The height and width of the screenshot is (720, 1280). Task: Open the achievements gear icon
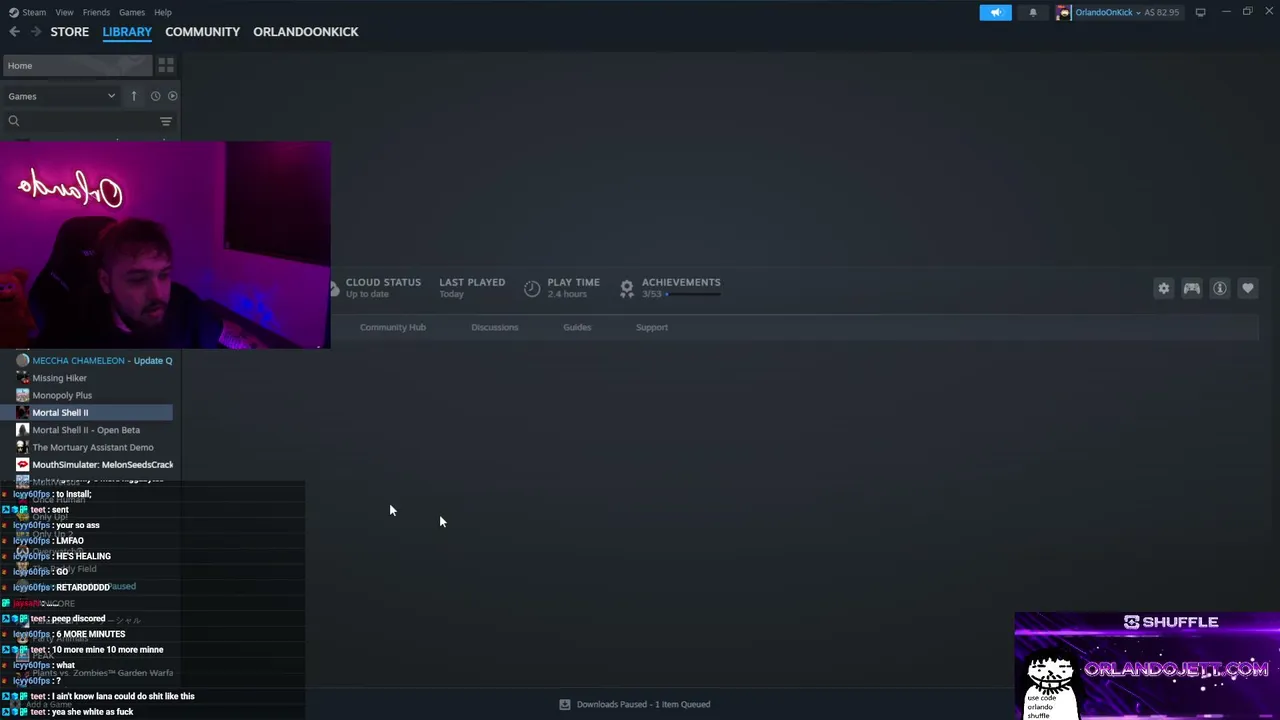tap(626, 288)
